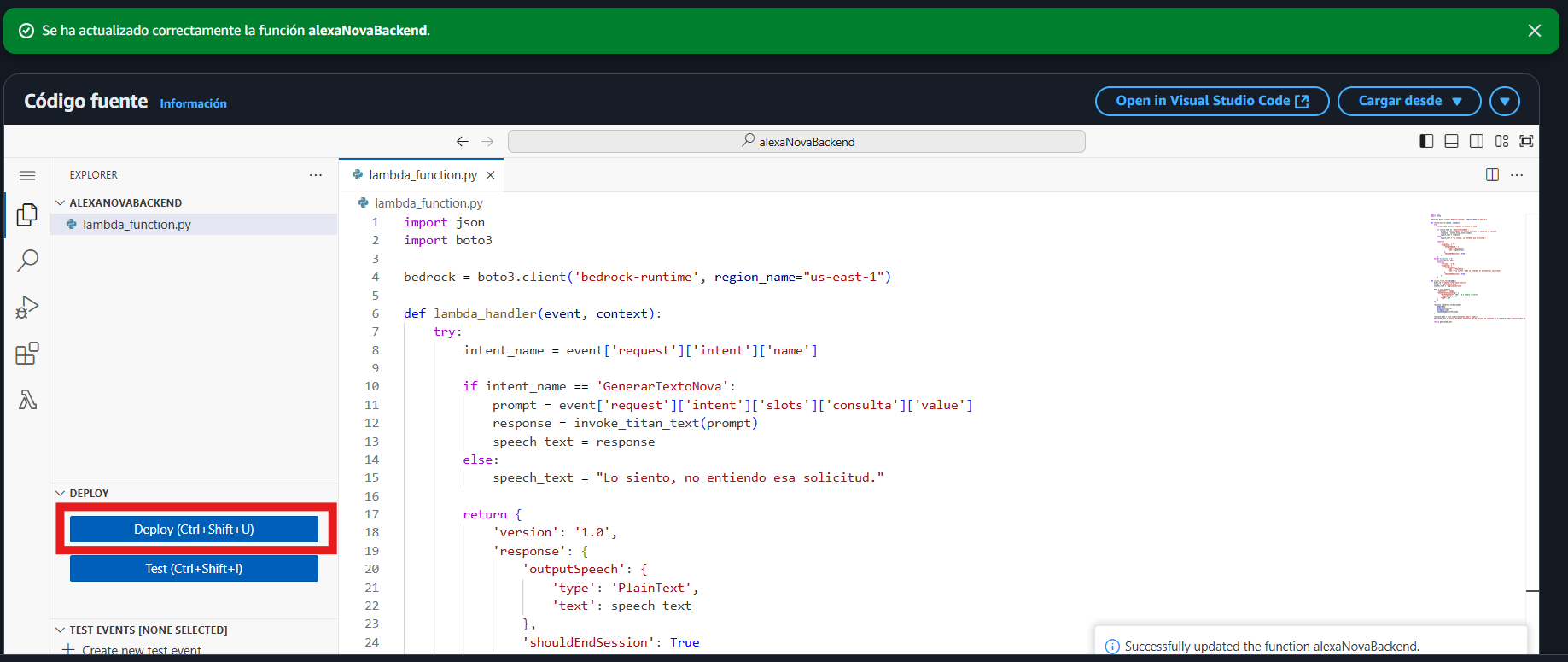Screen dimensions: 1568x662
Task: Open the Explorer files icon in activity bar
Action: 27,214
